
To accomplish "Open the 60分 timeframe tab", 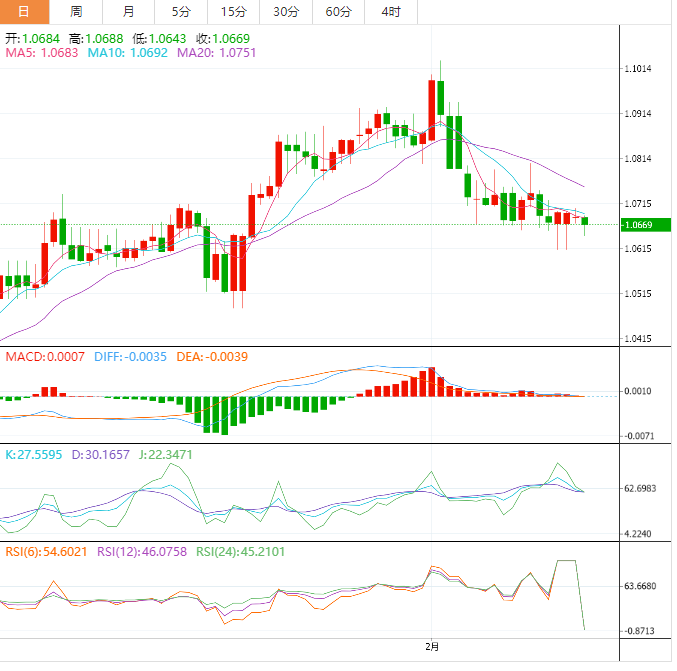I will click(x=338, y=12).
